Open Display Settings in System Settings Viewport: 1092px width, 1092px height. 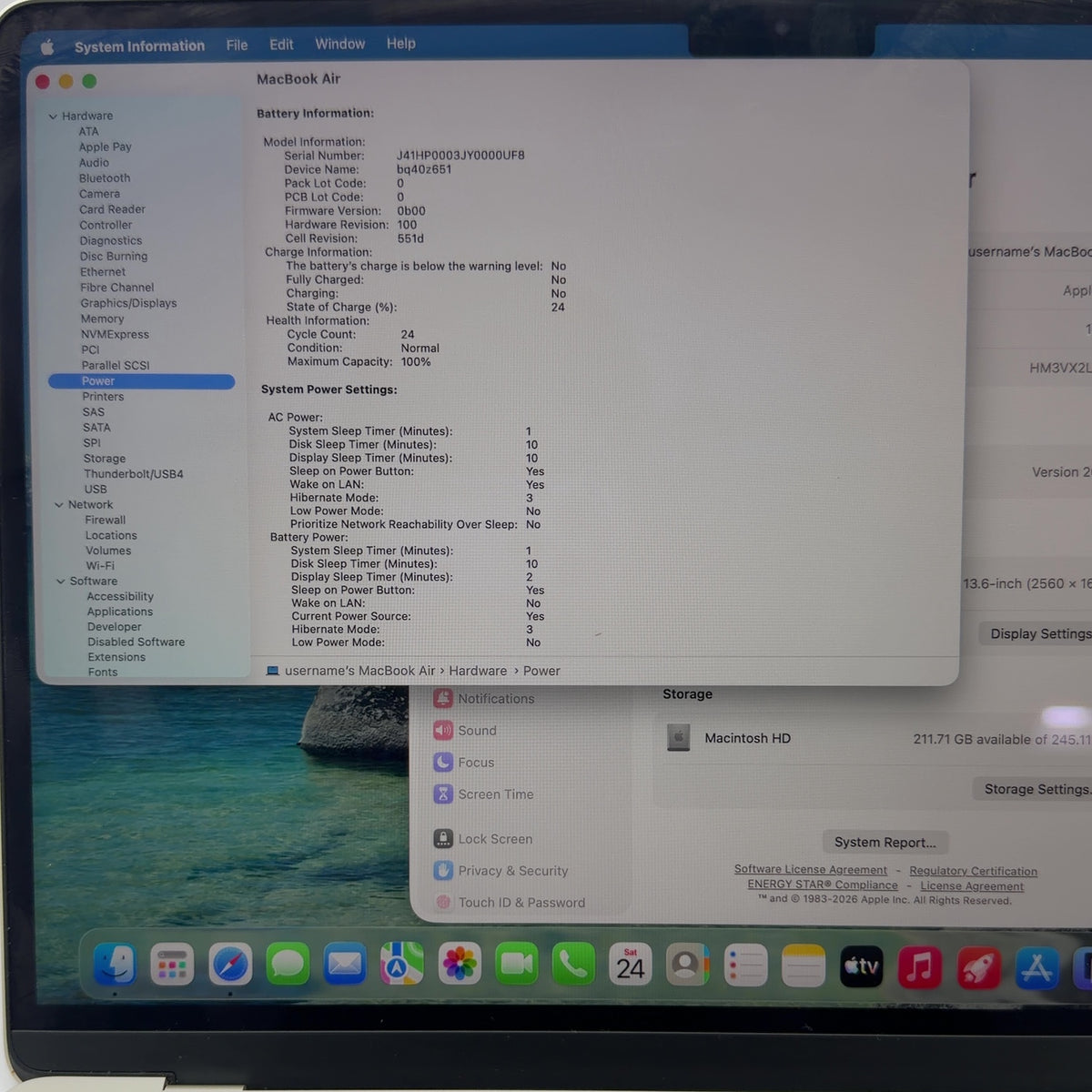(x=1036, y=633)
